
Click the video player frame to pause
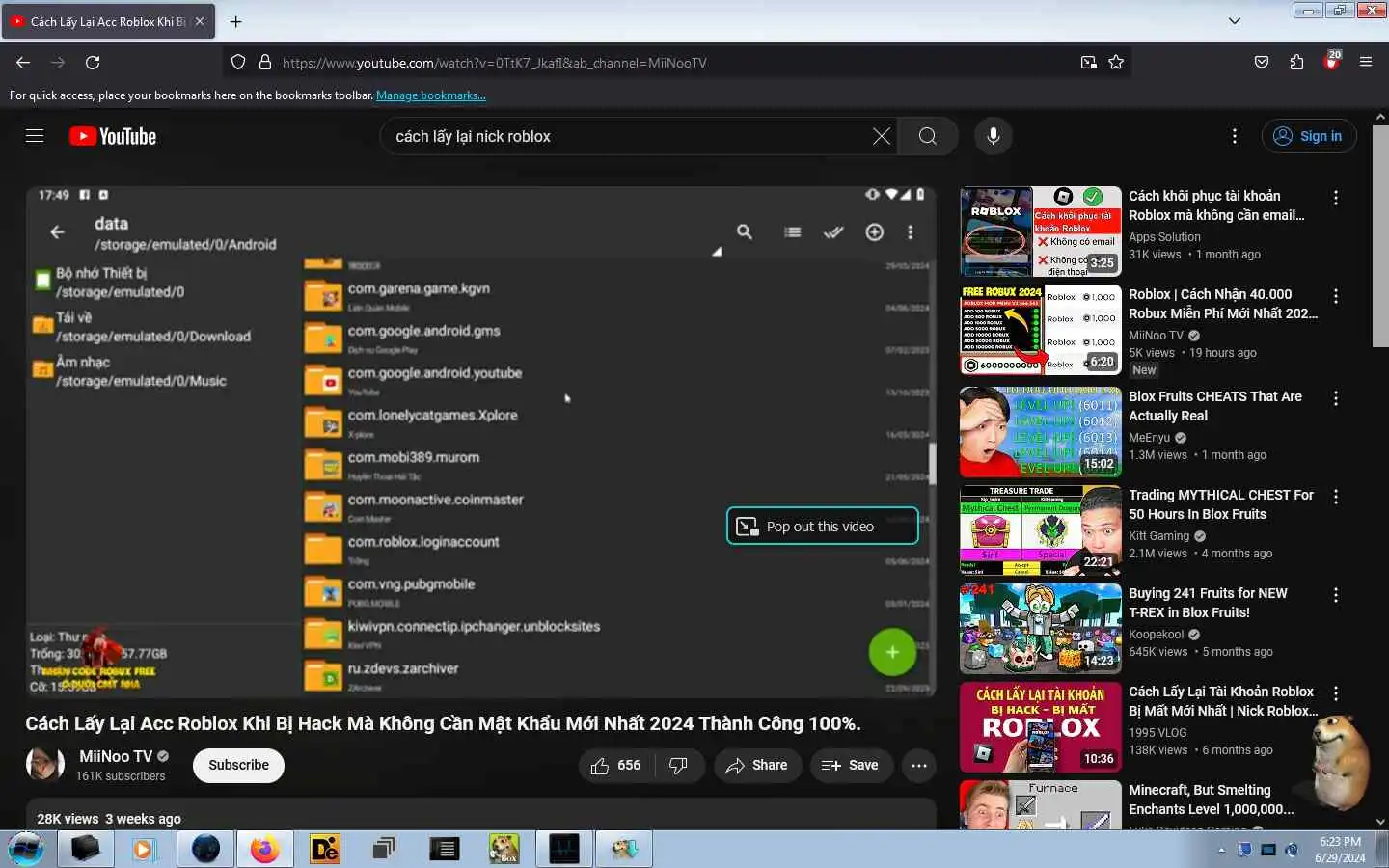coord(480,441)
